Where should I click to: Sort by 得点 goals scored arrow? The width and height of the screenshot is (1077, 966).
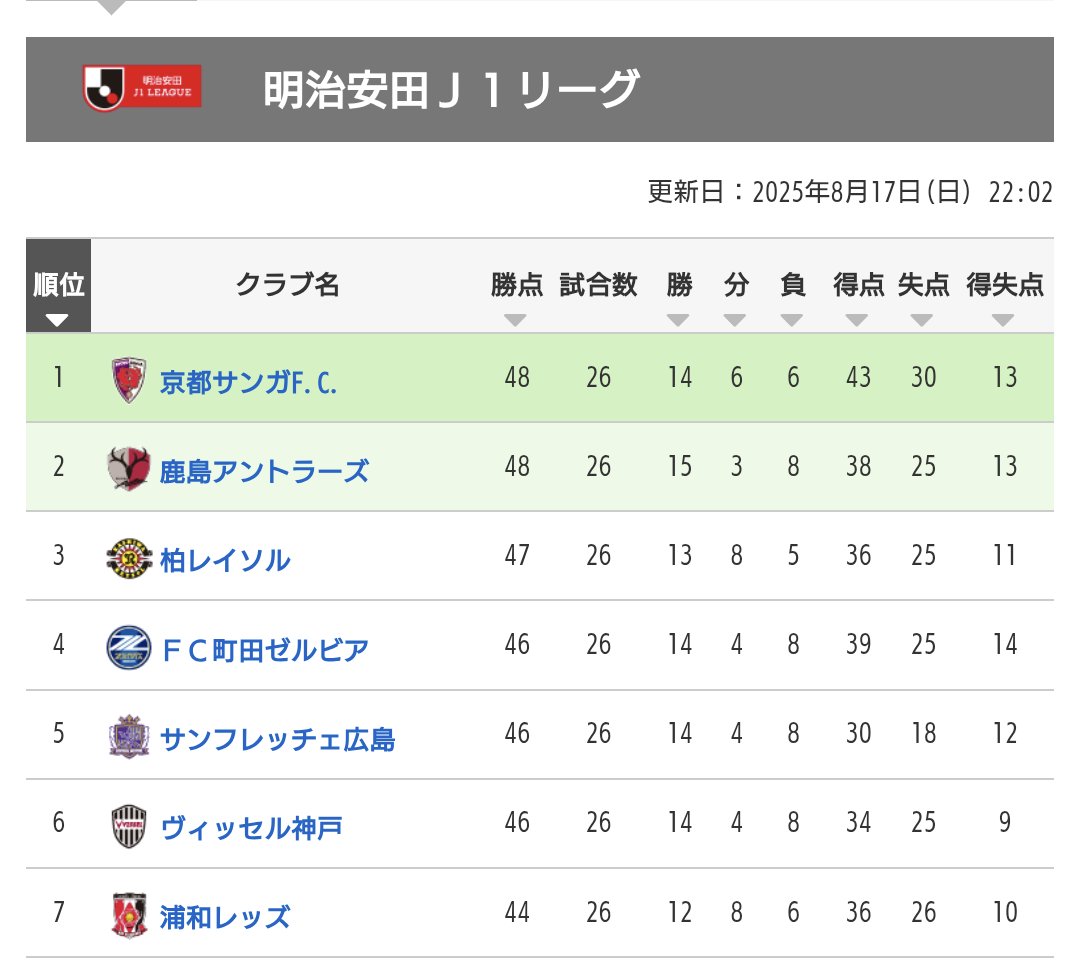coord(857,321)
